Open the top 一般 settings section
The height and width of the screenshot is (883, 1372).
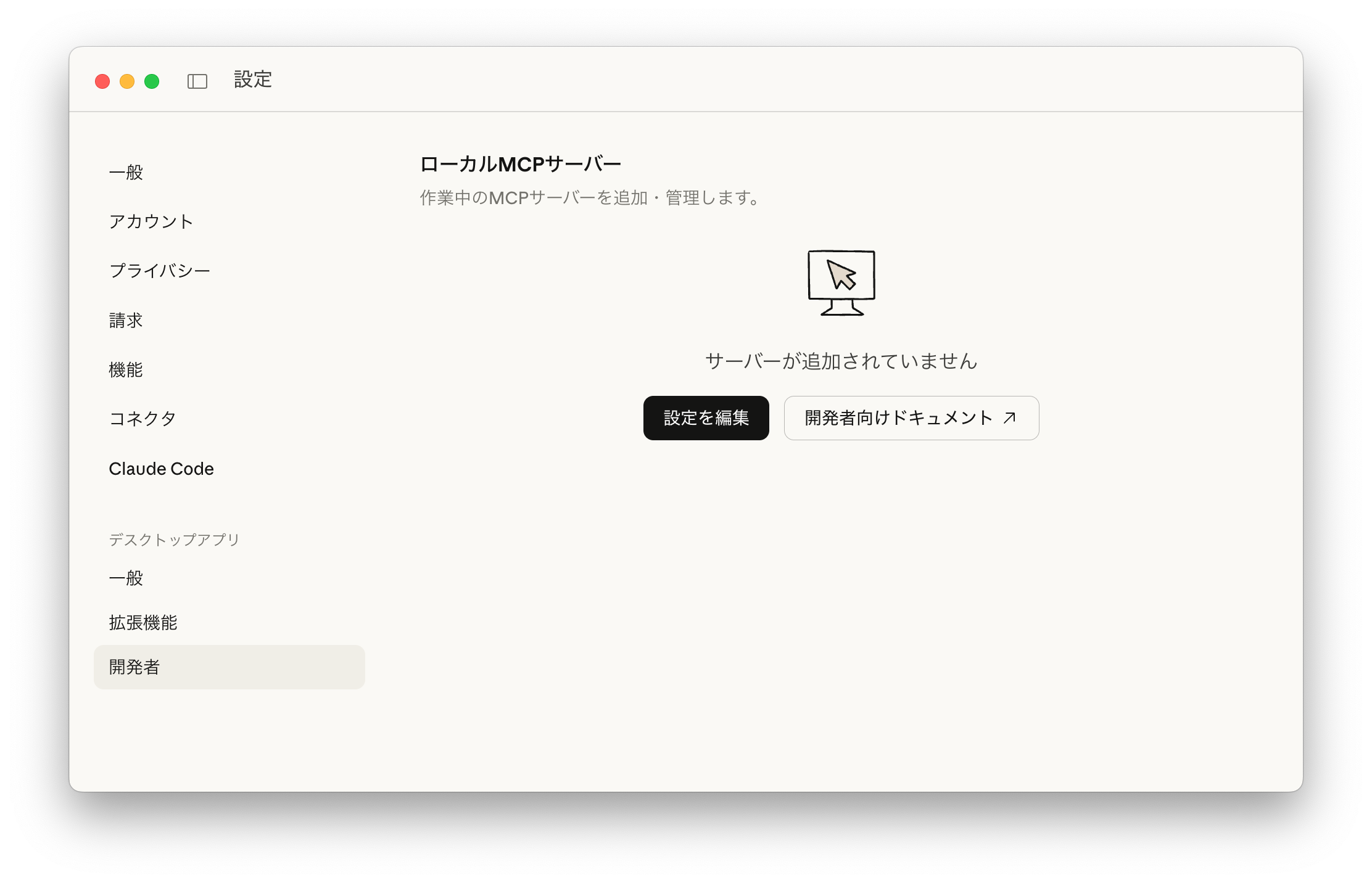click(126, 172)
